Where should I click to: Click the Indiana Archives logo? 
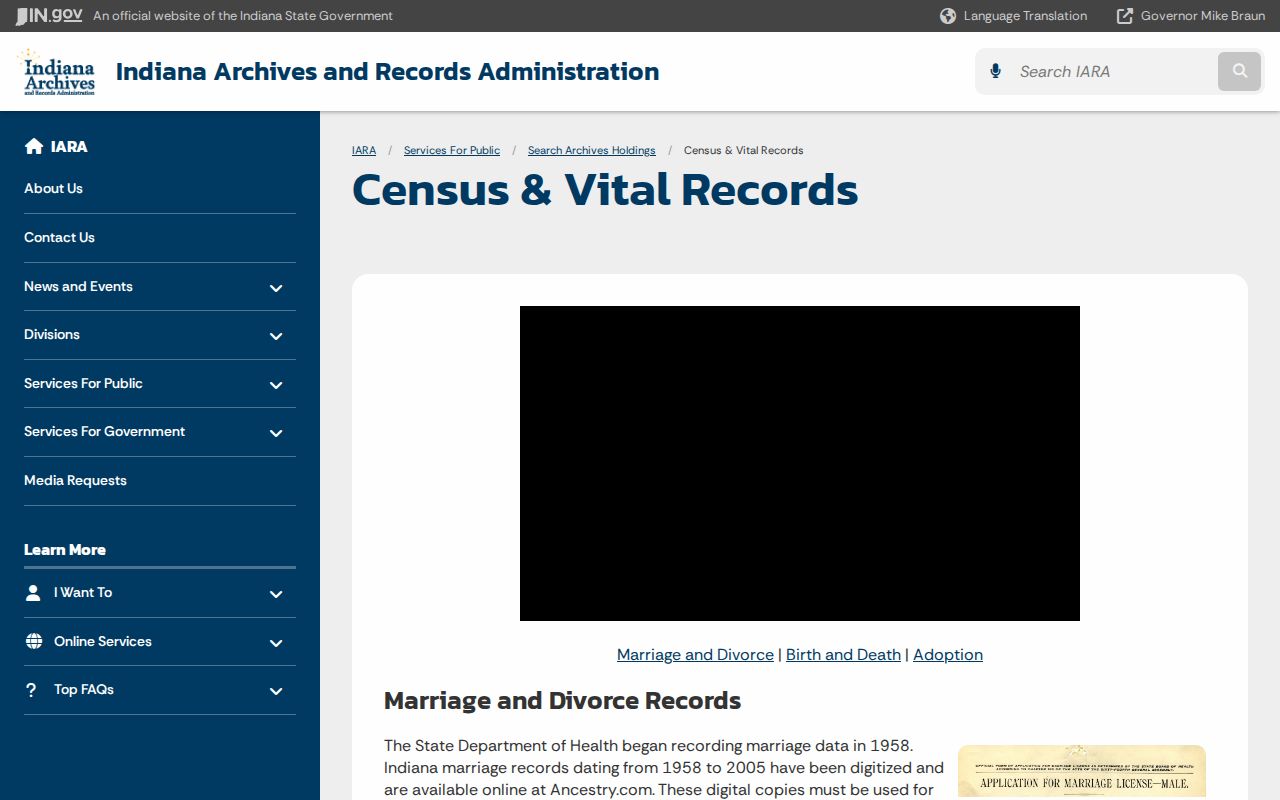coord(59,72)
